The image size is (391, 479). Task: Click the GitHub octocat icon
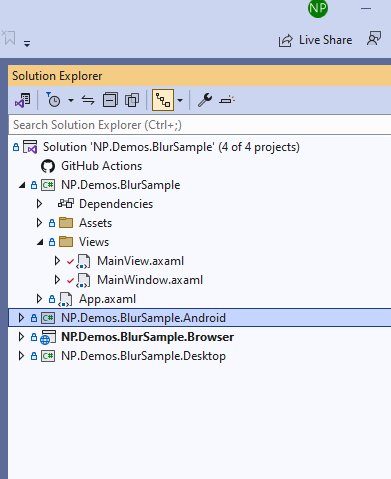tap(48, 166)
